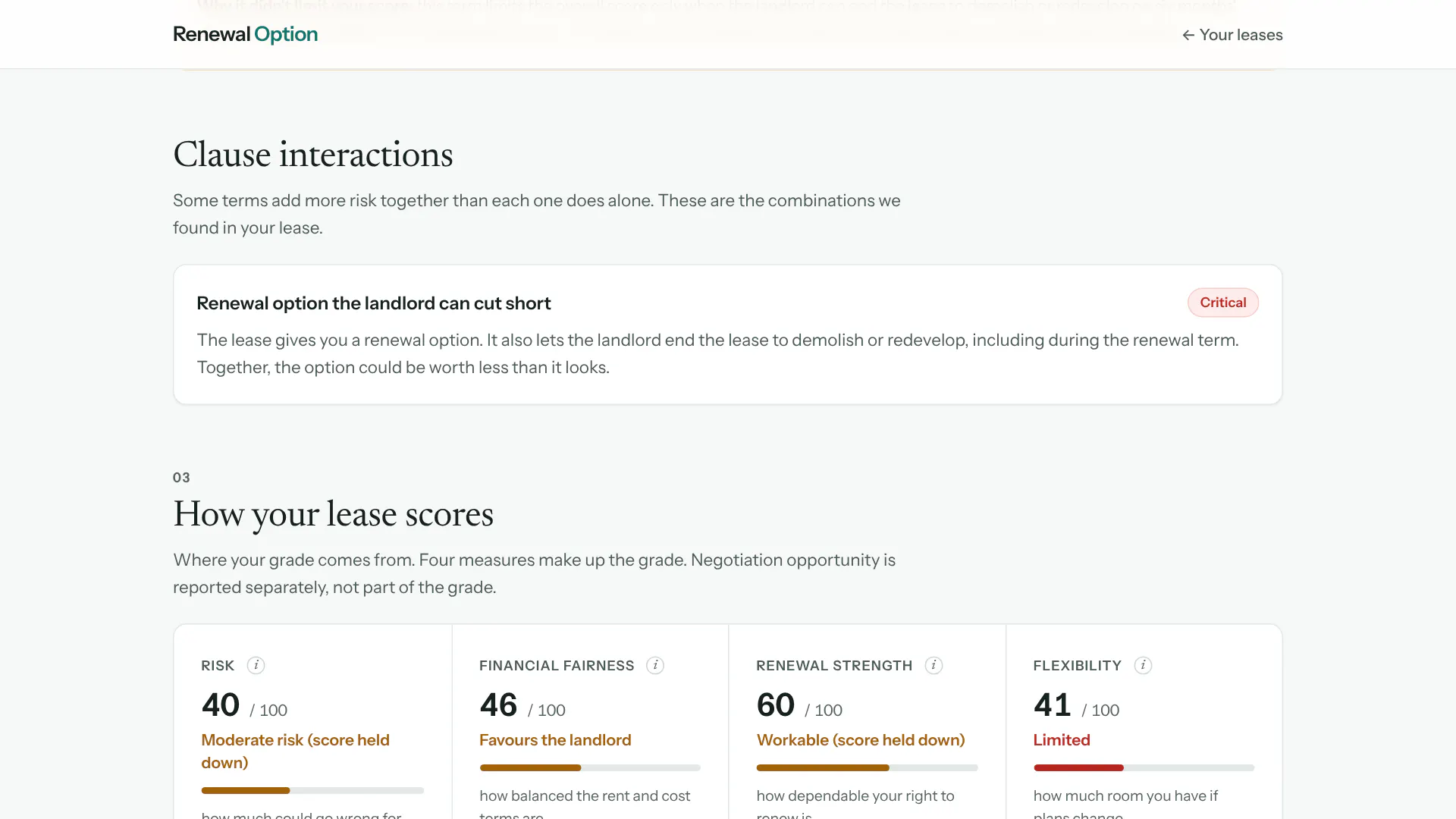Screen dimensions: 1456x819
Task: Click the '03' section number
Action: (181, 477)
